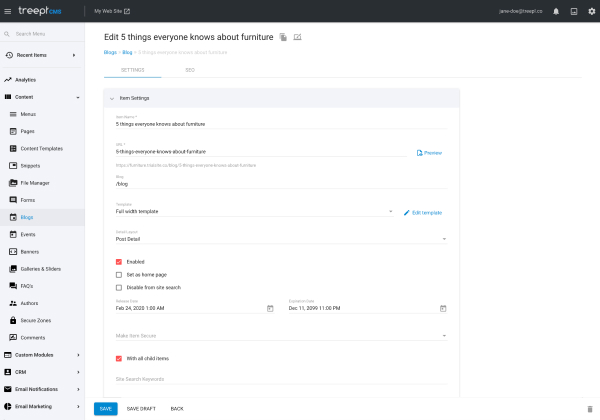
Task: Click the tablet preview icon in header
Action: [574, 11]
